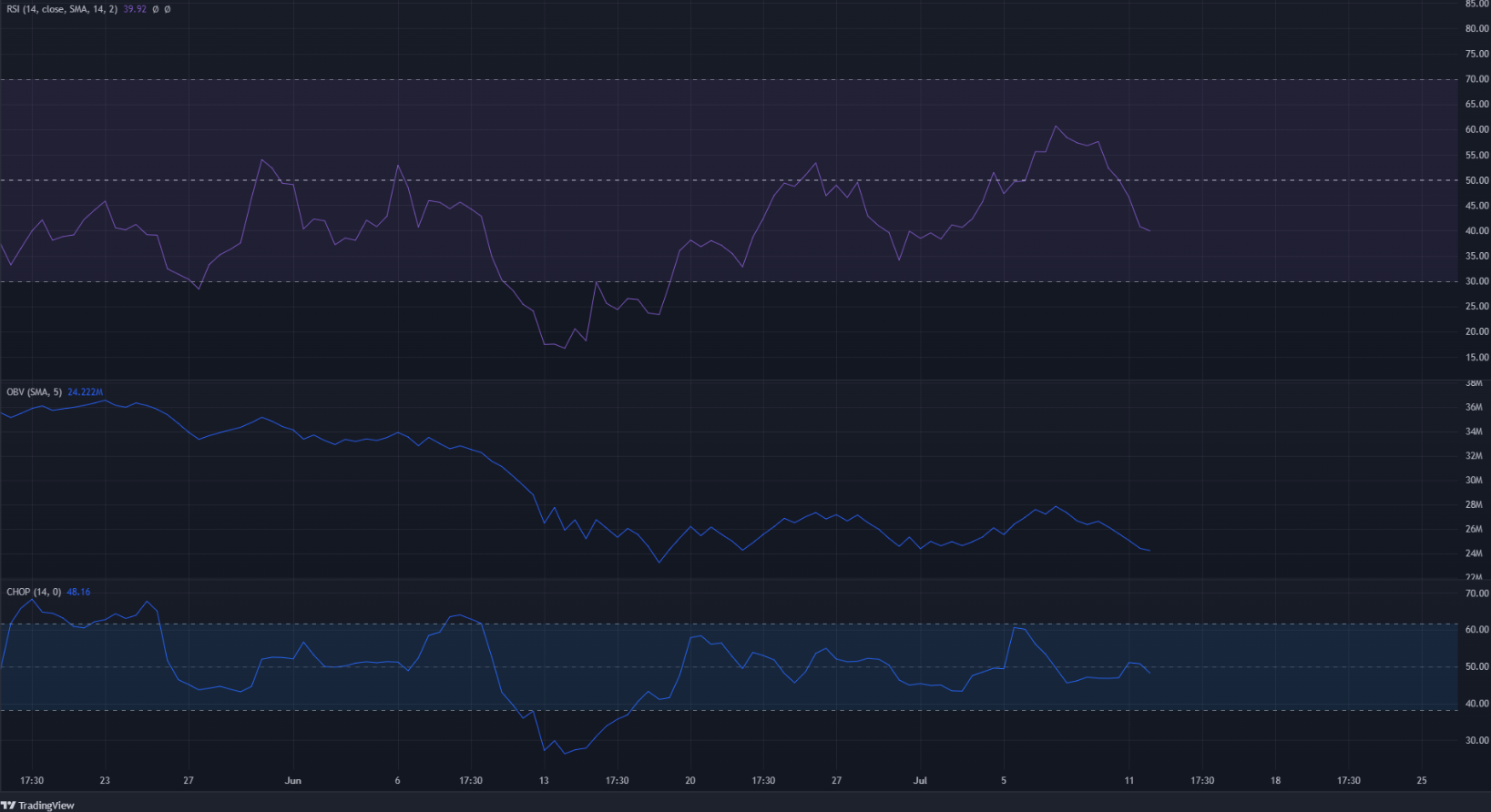Click the 65.00 label on the RSI scale
Viewport: 1491px width, 812px height.
click(x=1476, y=105)
